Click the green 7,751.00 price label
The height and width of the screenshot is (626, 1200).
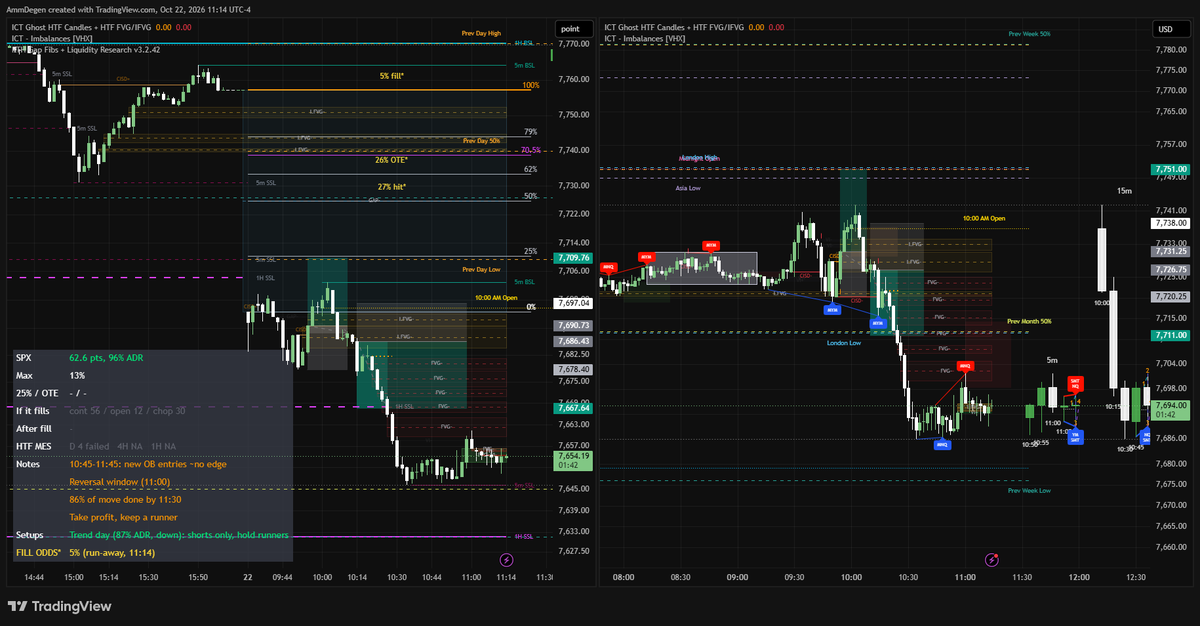[x=1169, y=170]
